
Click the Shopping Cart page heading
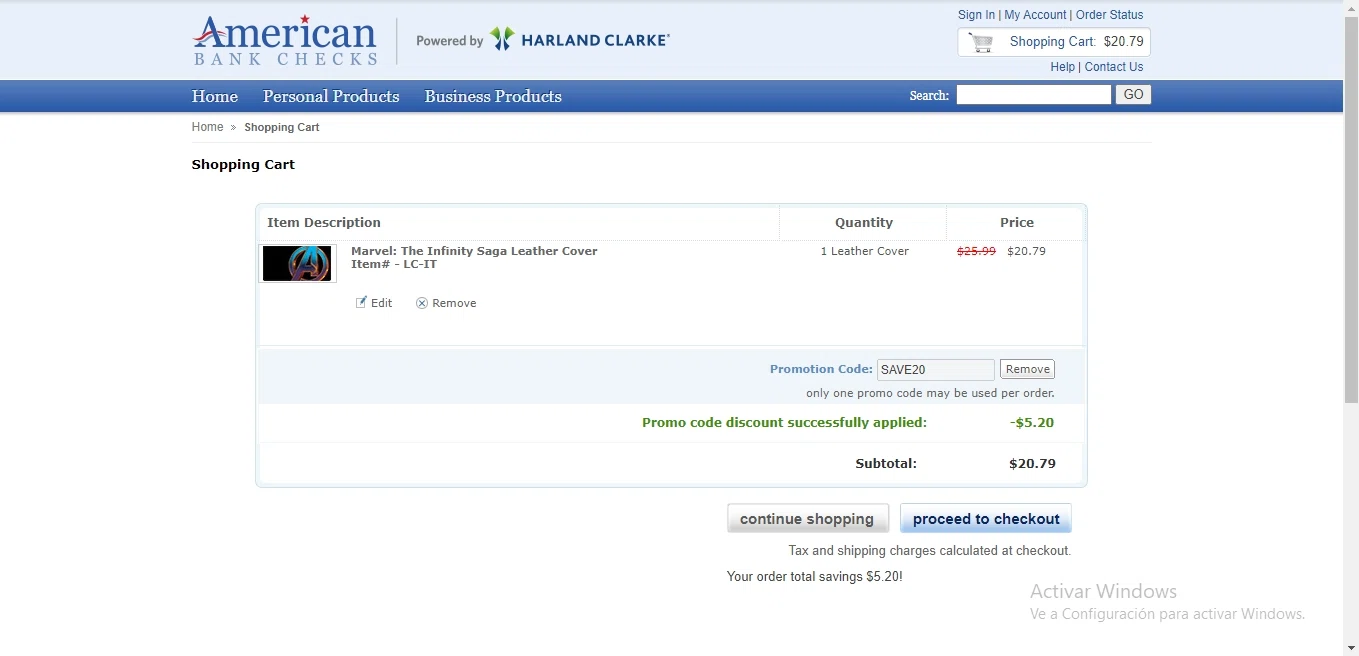pos(243,164)
